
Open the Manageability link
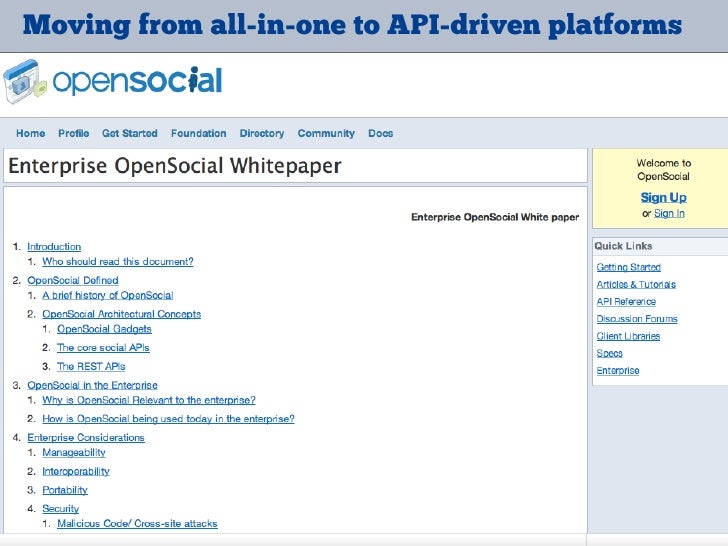click(x=74, y=452)
